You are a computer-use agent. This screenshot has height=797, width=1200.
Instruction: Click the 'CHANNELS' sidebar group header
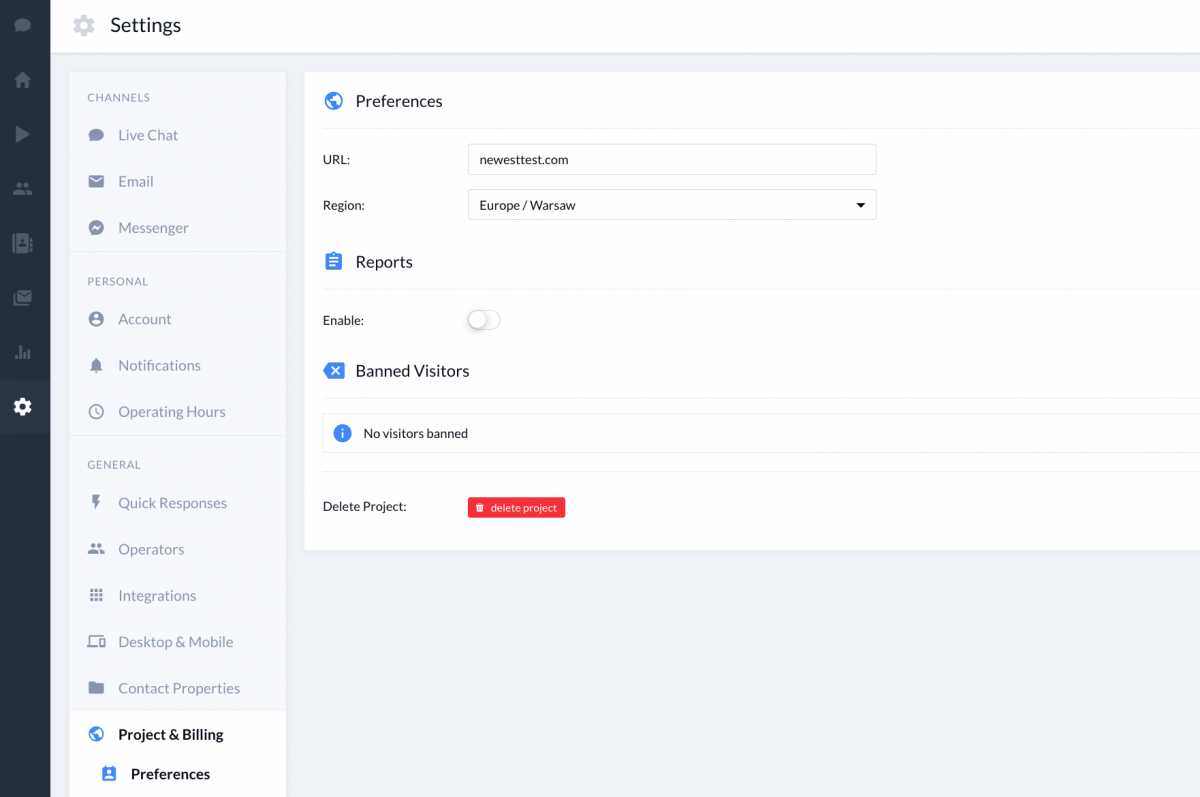119,98
